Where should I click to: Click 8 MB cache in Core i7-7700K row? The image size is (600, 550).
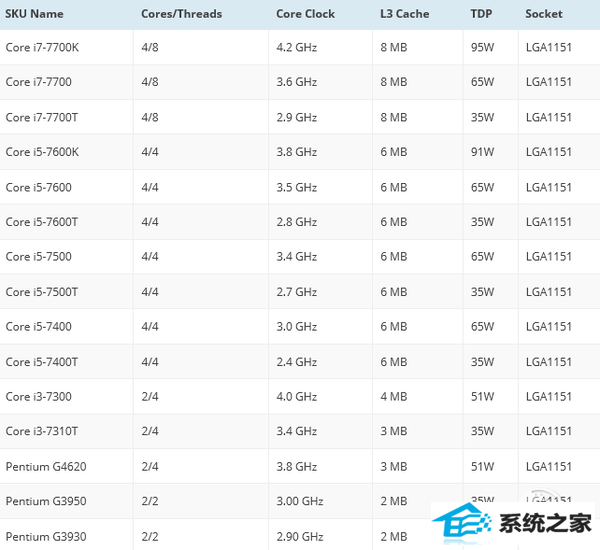pos(394,47)
